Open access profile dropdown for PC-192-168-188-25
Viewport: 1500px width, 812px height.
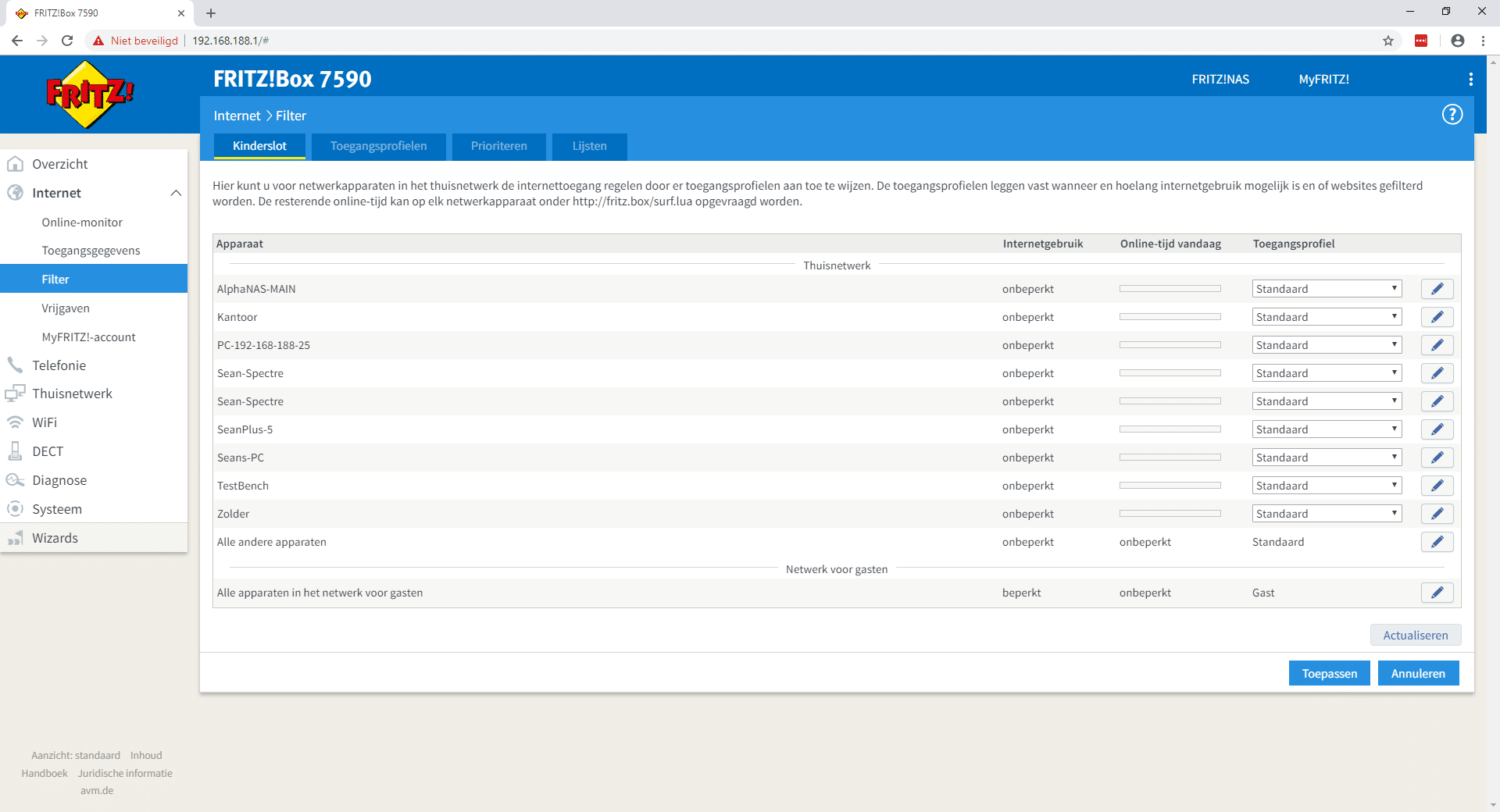[x=1327, y=345]
